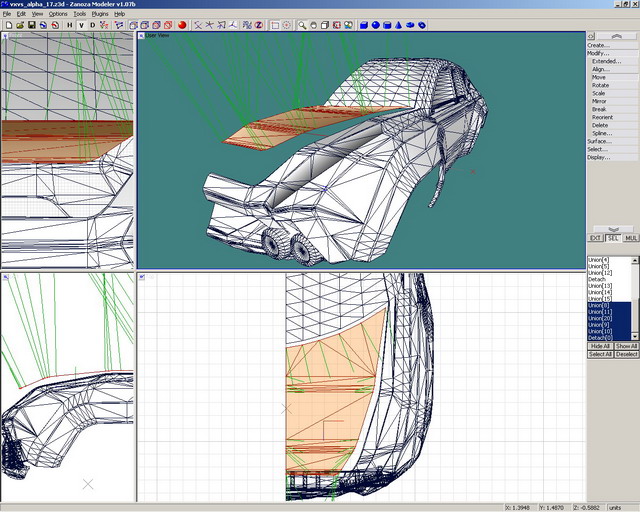This screenshot has width=640, height=512.
Task: Expand the Surface... command group
Action: pos(599,141)
